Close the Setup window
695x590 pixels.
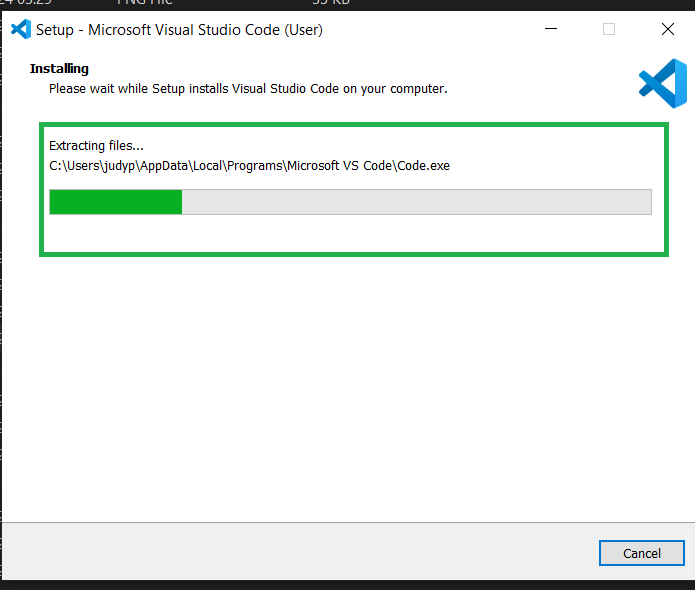tap(668, 29)
